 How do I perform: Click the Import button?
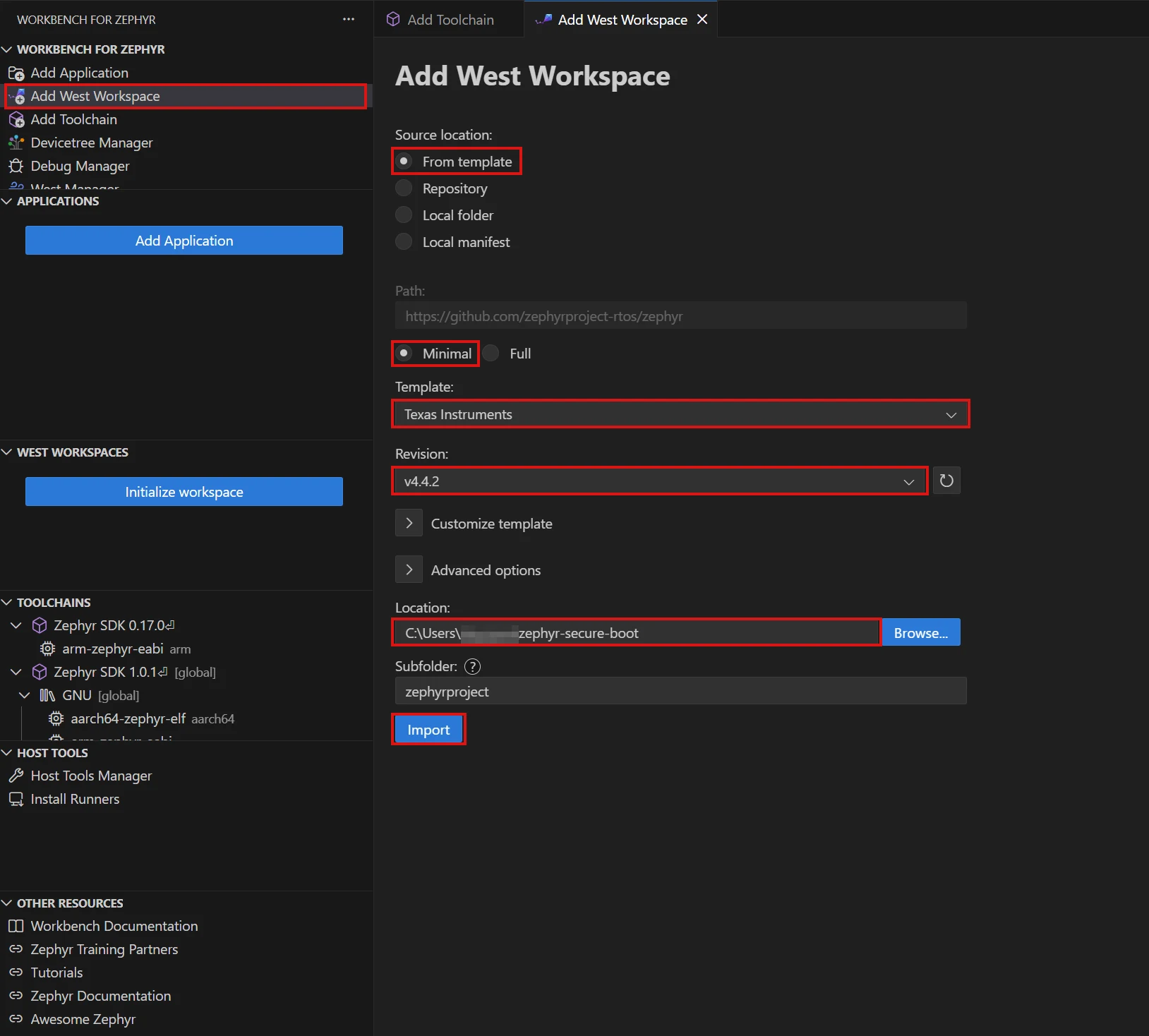pyautogui.click(x=428, y=730)
